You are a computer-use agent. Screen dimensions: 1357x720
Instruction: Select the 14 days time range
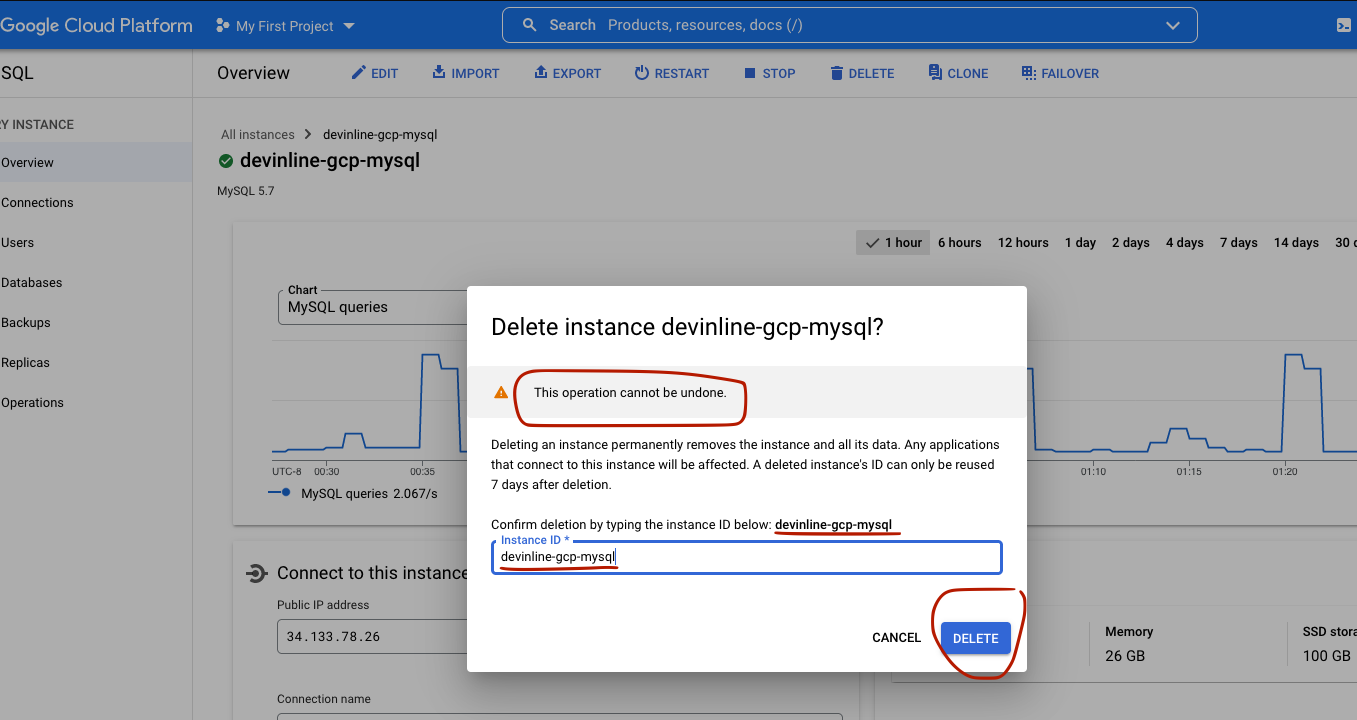coord(1296,242)
